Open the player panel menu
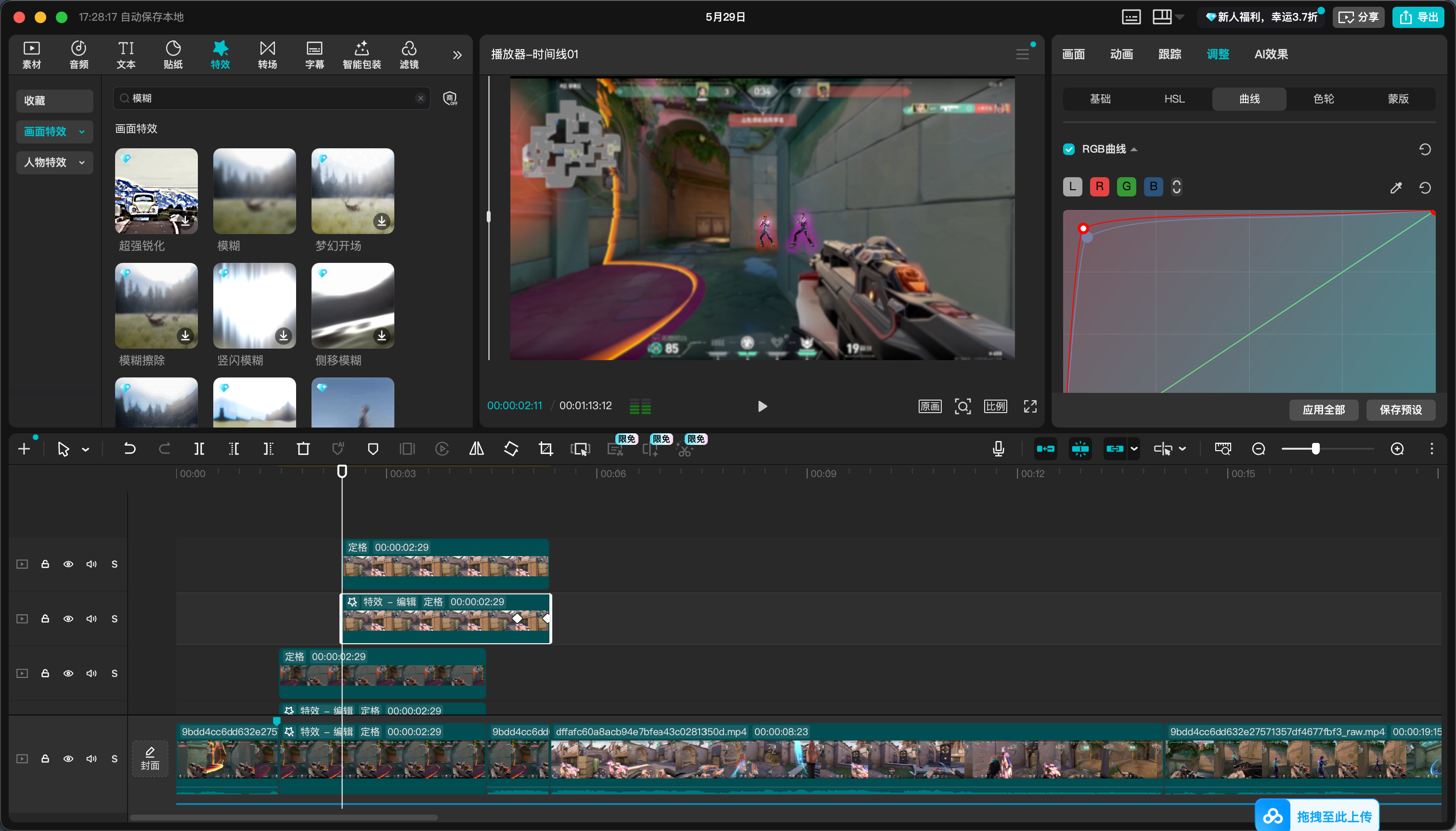 coord(1022,54)
